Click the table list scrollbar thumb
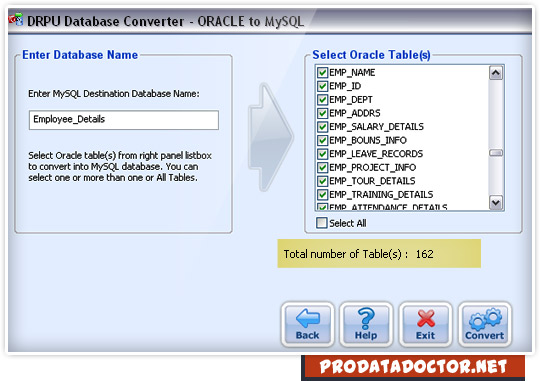Viewport: 540px width, 381px height. [496, 153]
